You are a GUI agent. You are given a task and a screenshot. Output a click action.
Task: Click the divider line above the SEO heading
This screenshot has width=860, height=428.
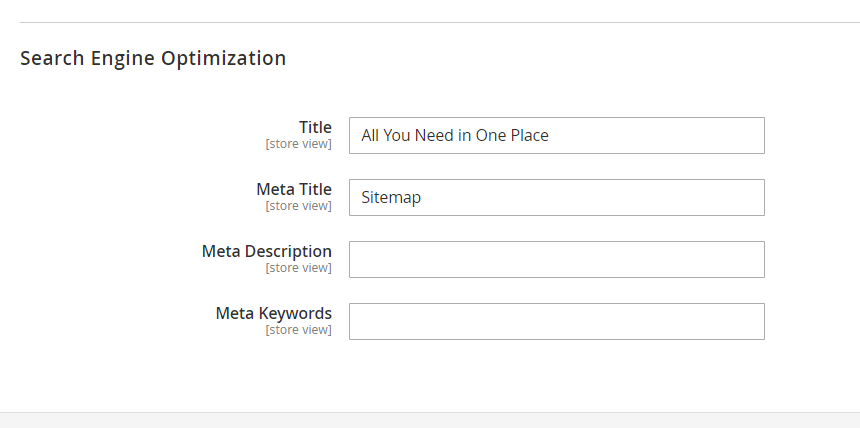pyautogui.click(x=440, y=22)
